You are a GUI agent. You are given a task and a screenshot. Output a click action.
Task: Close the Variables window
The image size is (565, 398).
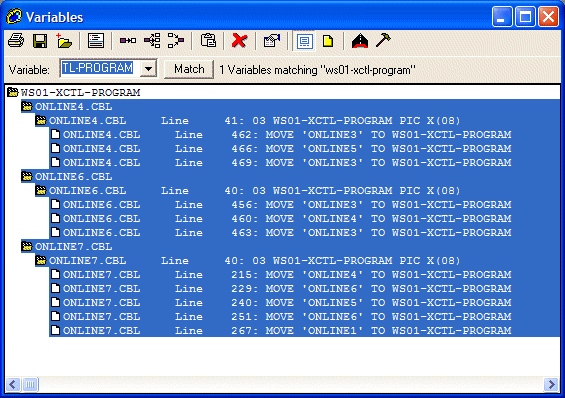548,17
